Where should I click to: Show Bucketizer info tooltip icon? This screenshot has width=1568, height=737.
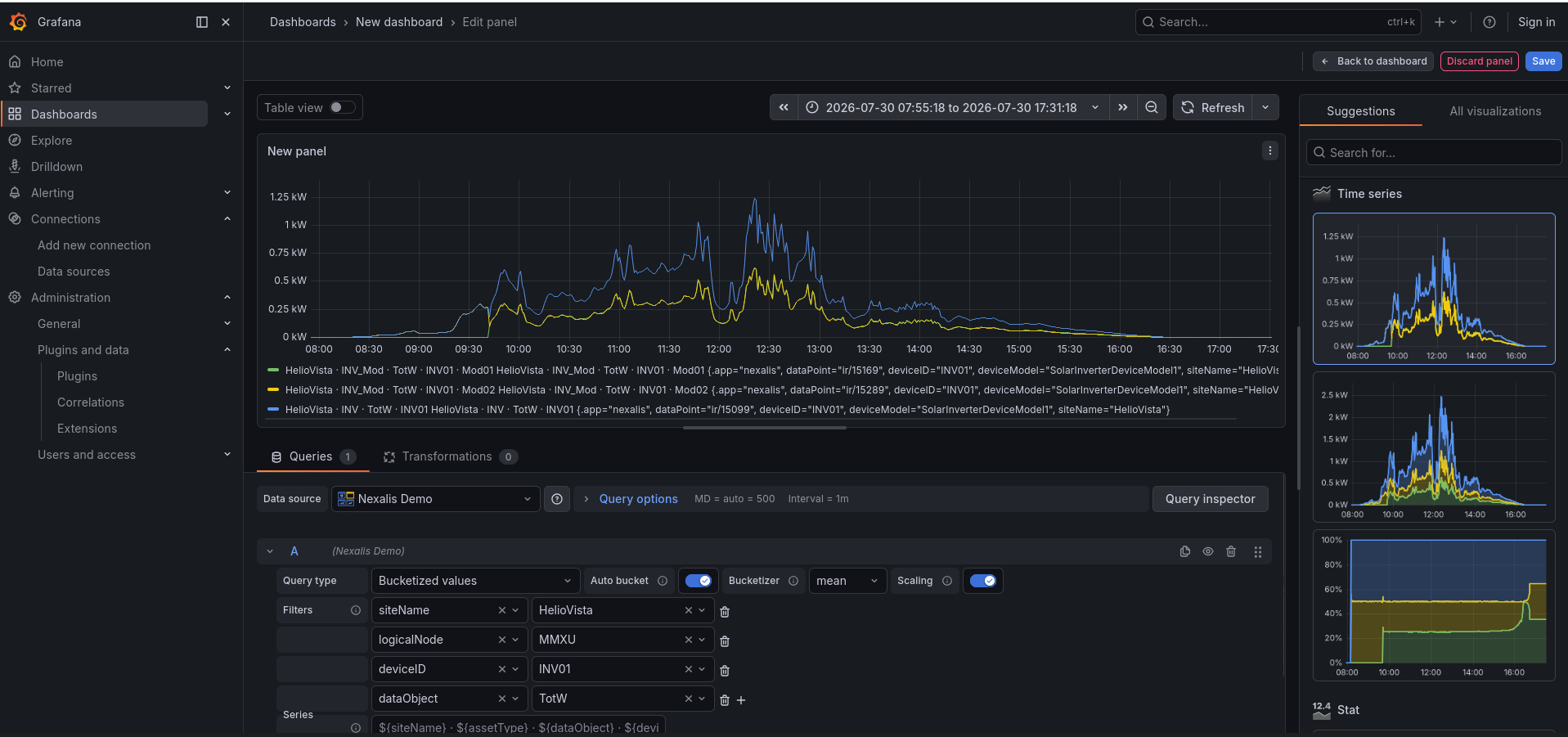[793, 581]
